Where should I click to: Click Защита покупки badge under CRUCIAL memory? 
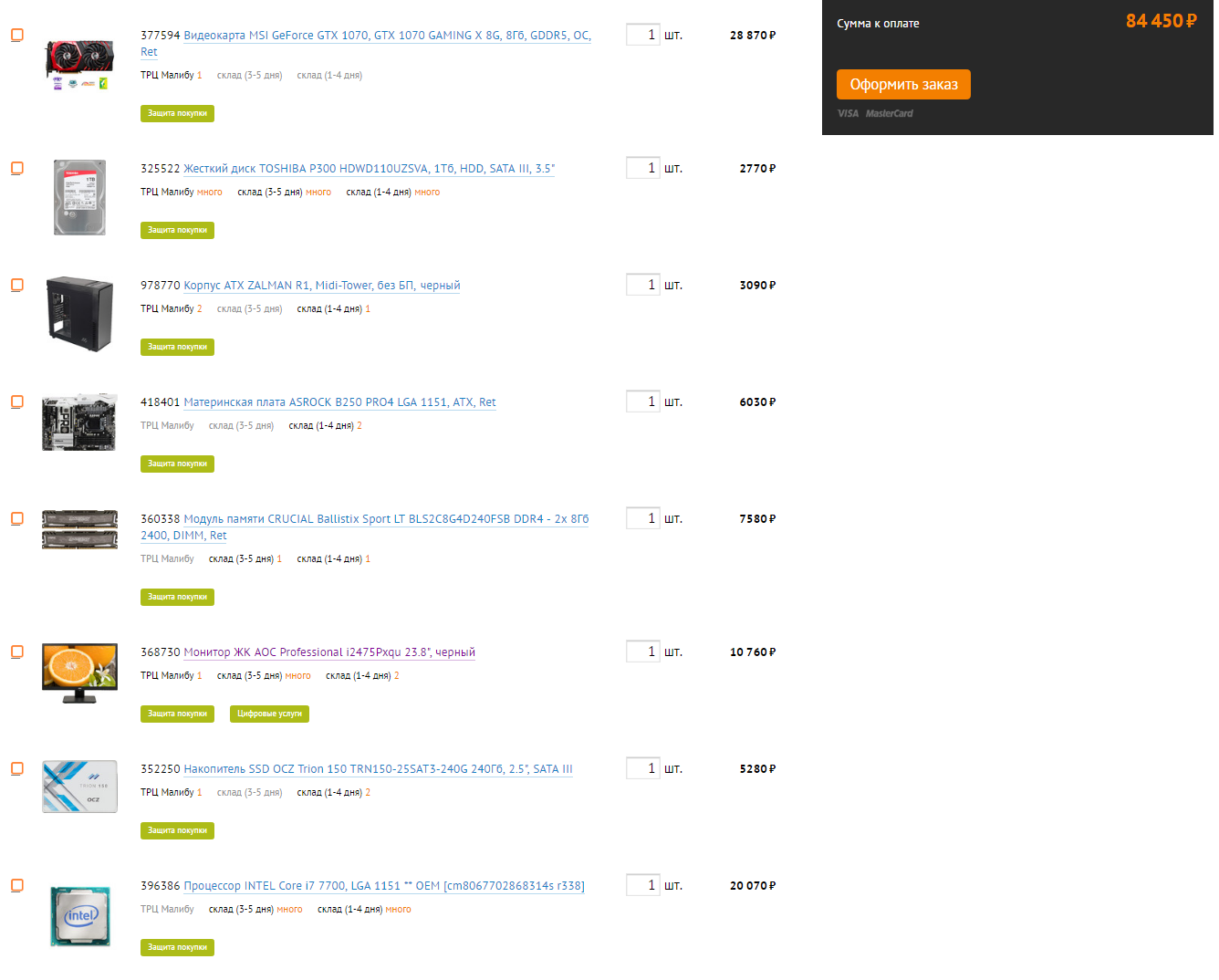coord(177,597)
